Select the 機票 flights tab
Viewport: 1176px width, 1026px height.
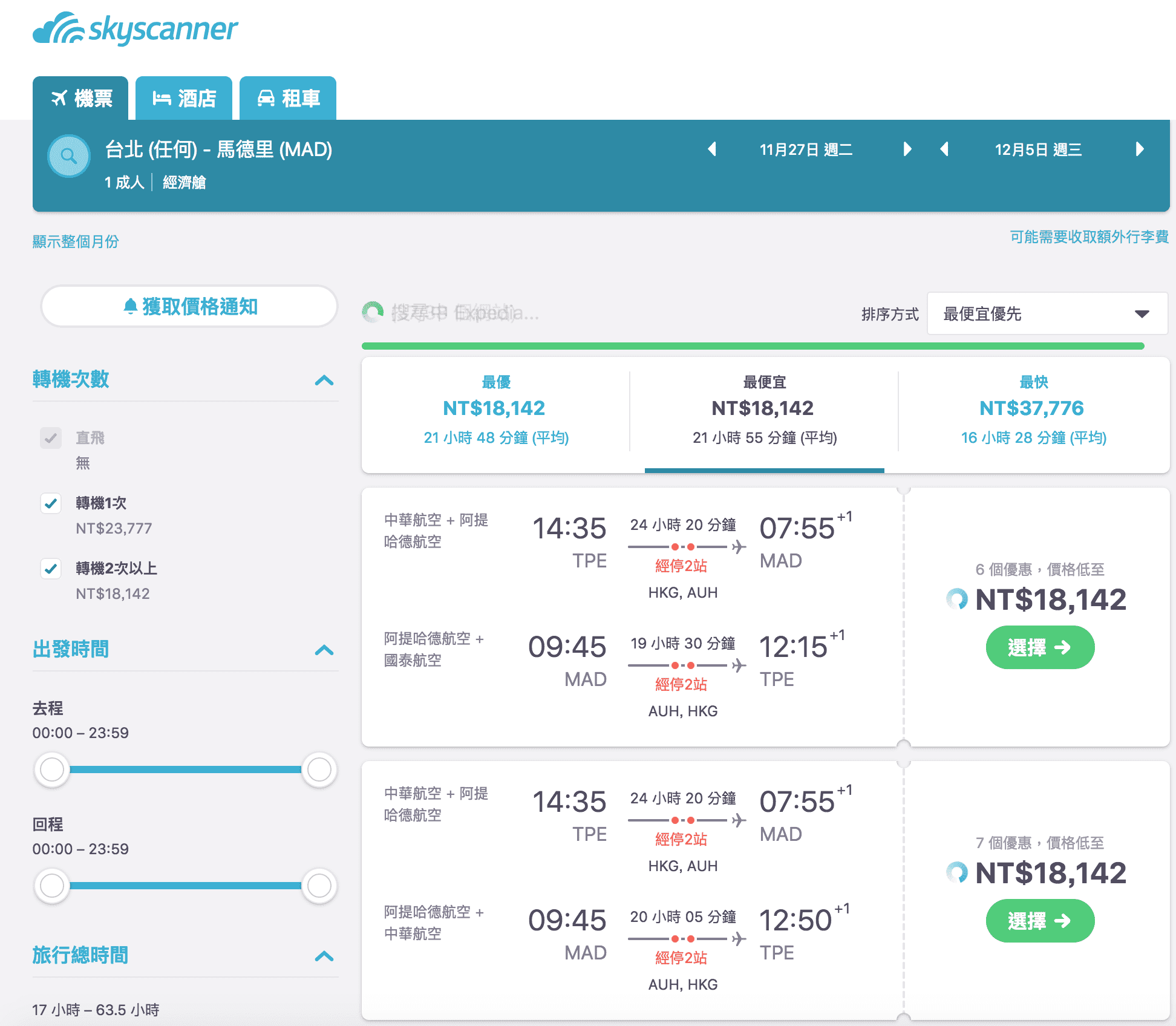click(x=80, y=98)
